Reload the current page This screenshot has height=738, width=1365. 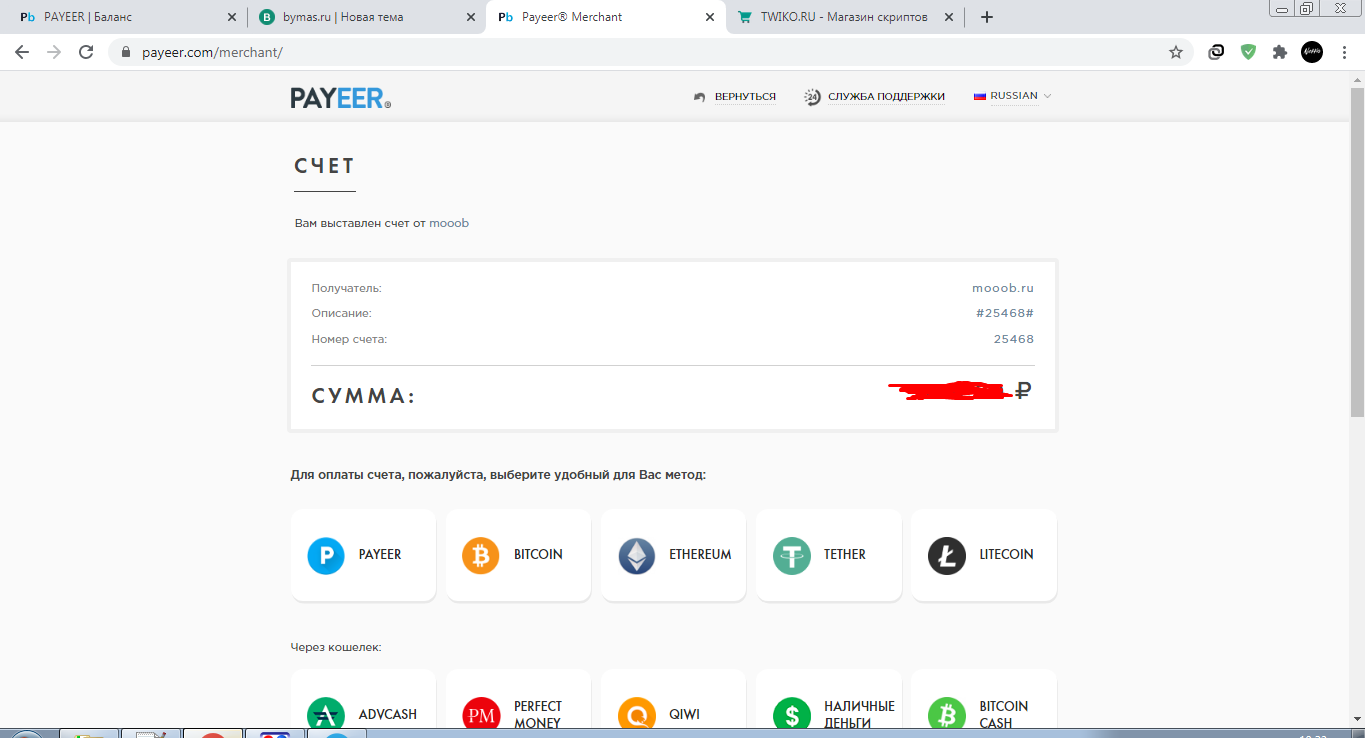[86, 52]
